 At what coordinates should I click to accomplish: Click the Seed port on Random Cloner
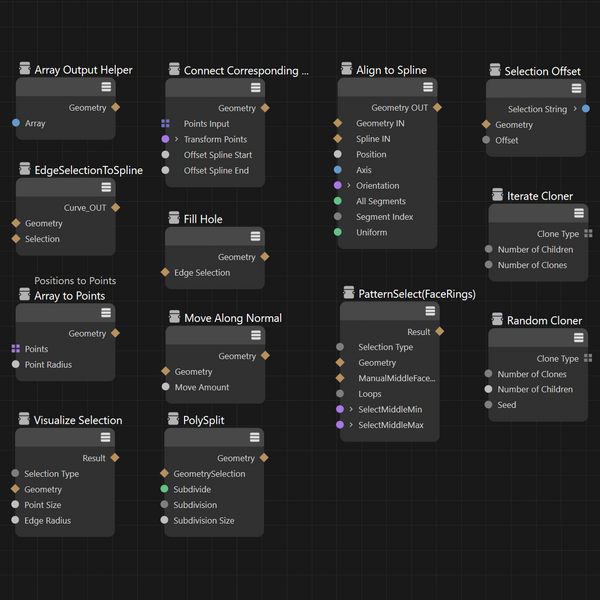click(x=488, y=404)
